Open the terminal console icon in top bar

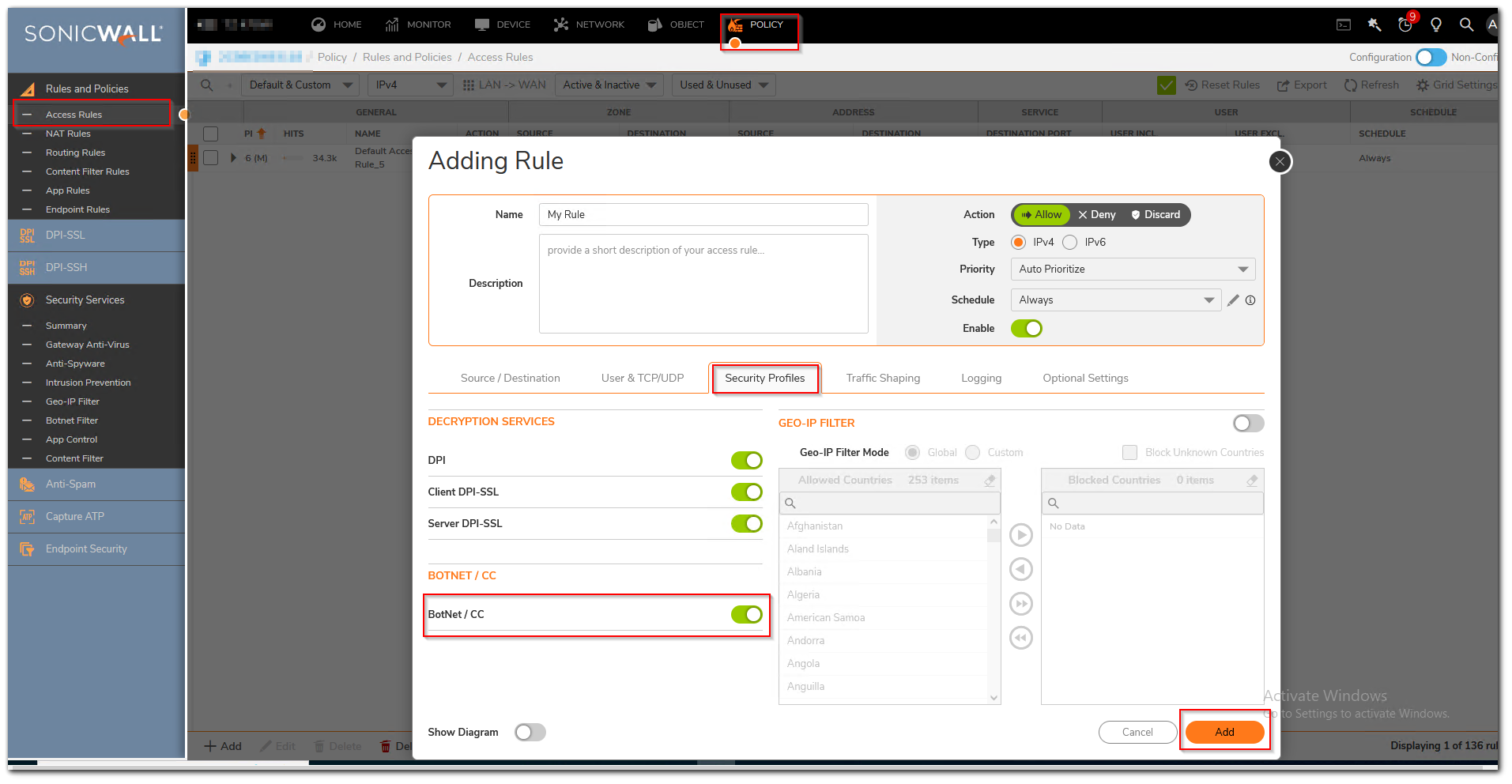1344,25
